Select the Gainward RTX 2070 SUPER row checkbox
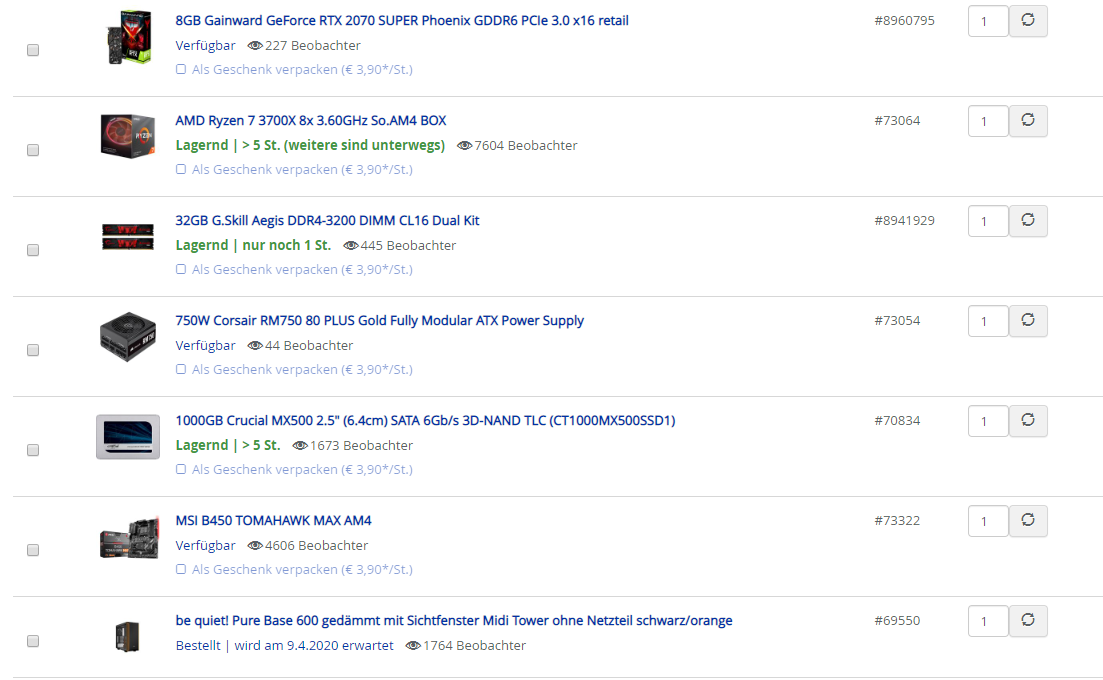Viewport: 1103px width, 680px height. (33, 50)
